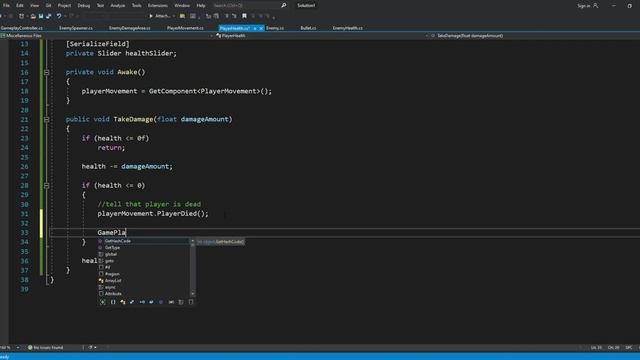The width and height of the screenshot is (640, 360).
Task: Toggle the blue wrench filter in the IntelliSense popup
Action: tap(132, 302)
